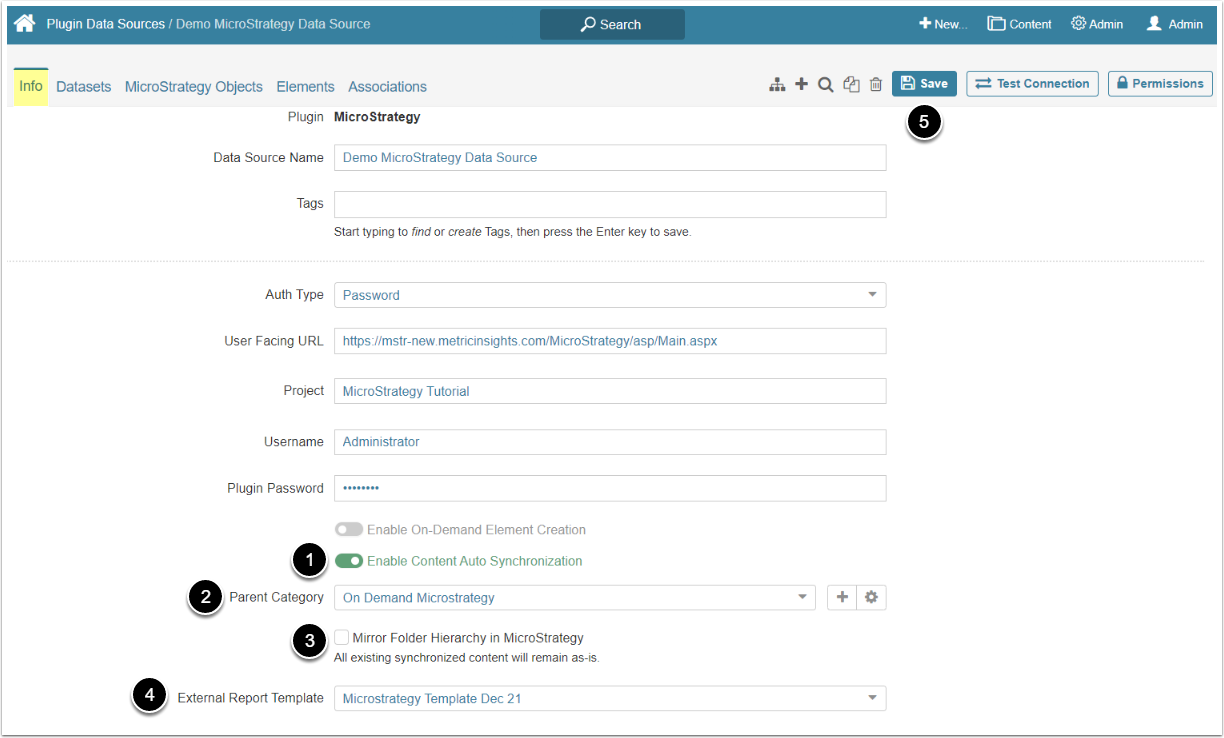
Task: Open the Admin gear menu
Action: point(1097,24)
